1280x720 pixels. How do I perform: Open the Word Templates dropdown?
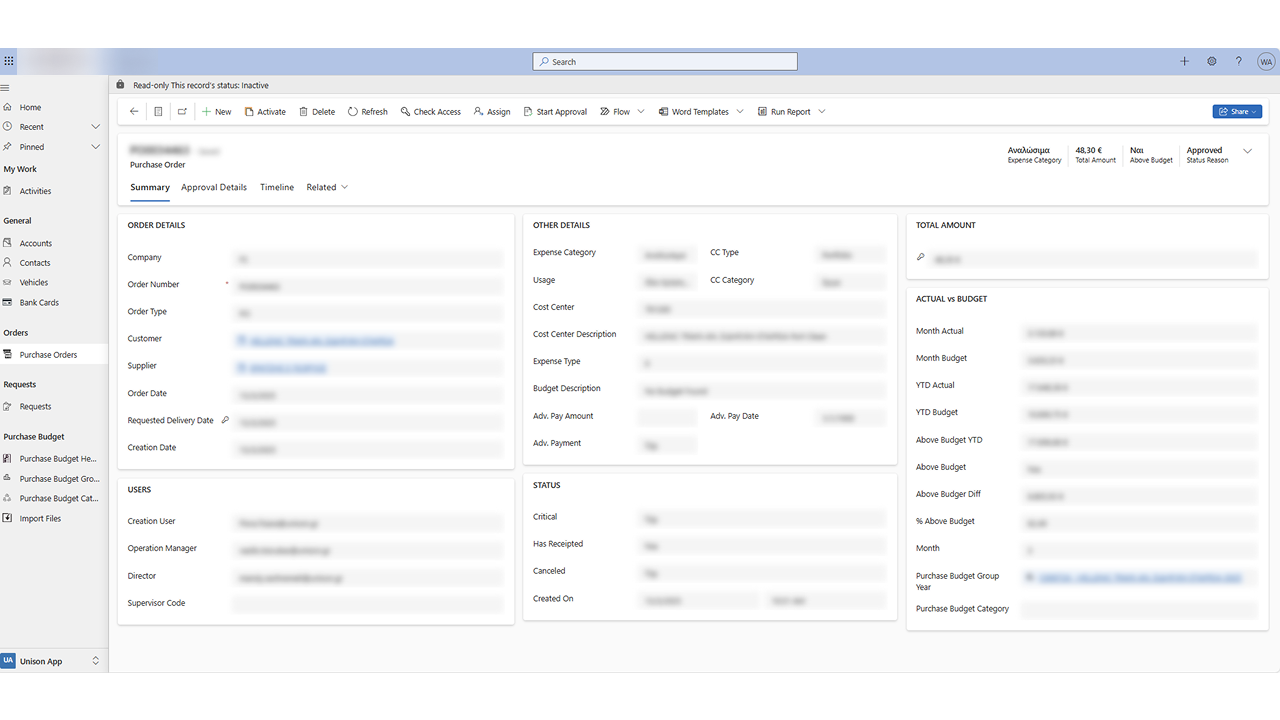(740, 112)
